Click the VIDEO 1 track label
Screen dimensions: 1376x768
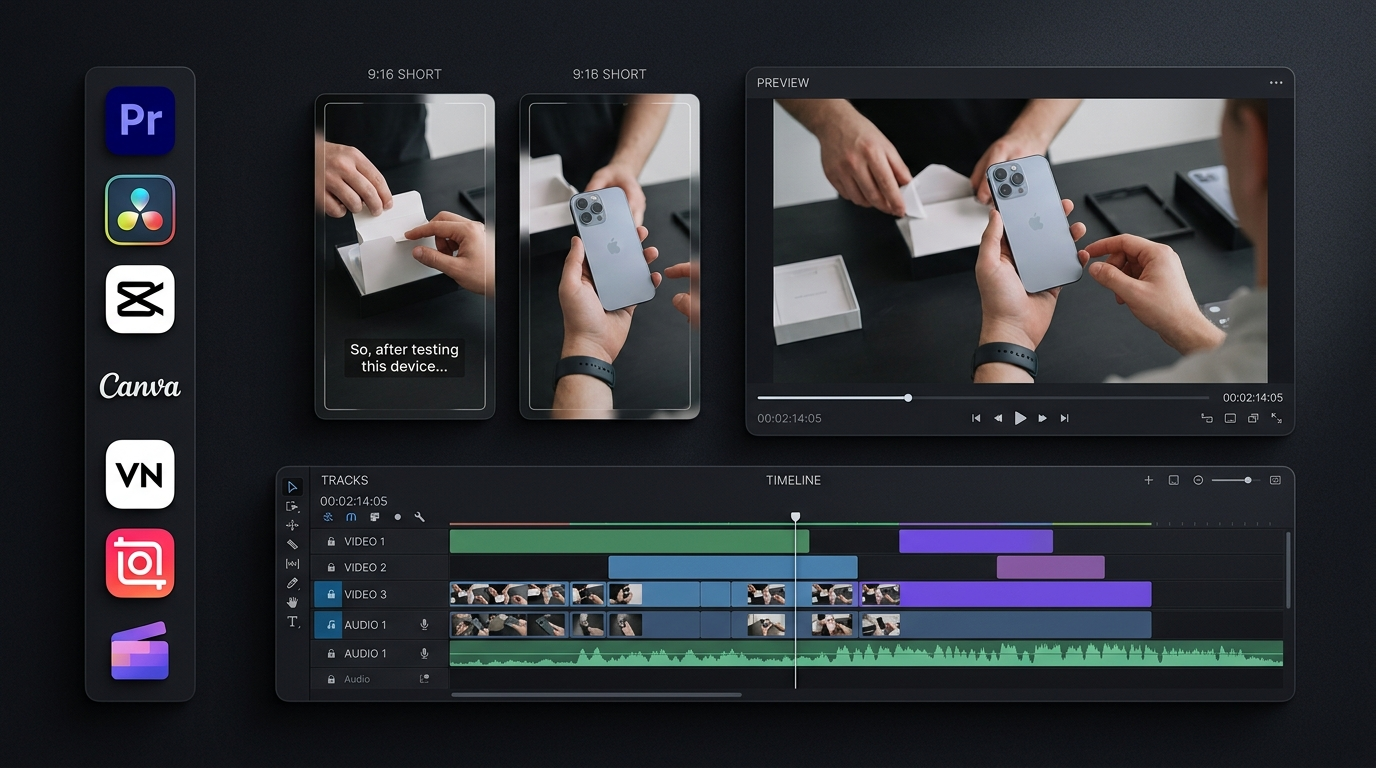364,541
